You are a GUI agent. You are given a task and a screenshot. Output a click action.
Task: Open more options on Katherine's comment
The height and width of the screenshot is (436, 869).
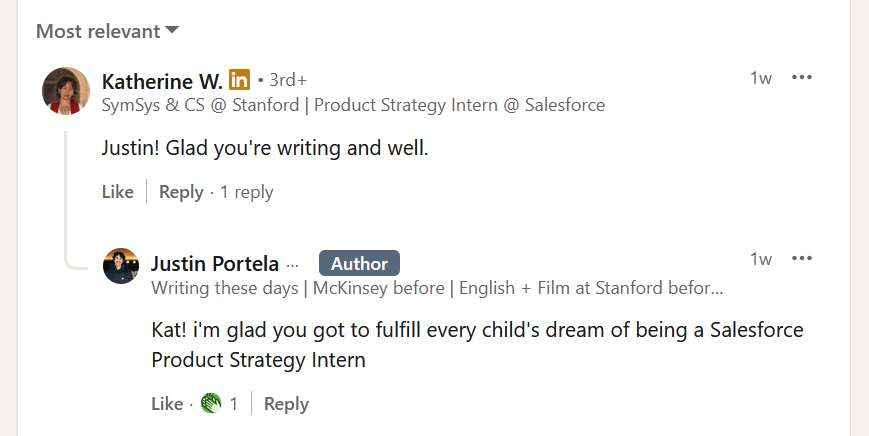[801, 78]
